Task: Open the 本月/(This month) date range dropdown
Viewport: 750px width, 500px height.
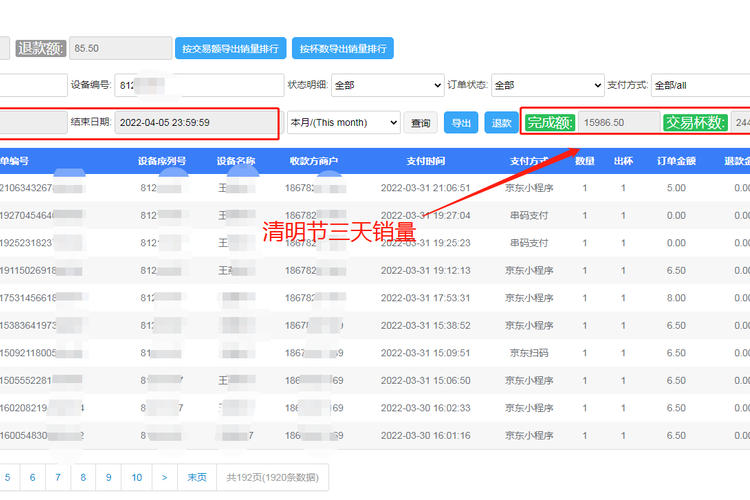Action: point(343,123)
